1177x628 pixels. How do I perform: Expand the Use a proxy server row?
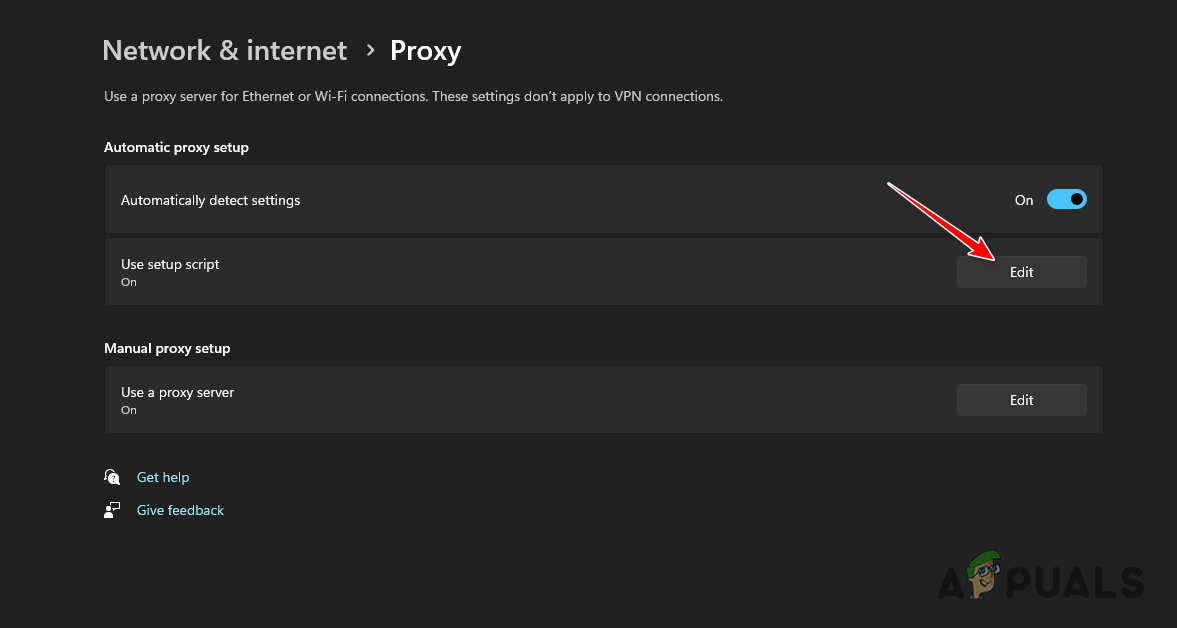point(1021,399)
